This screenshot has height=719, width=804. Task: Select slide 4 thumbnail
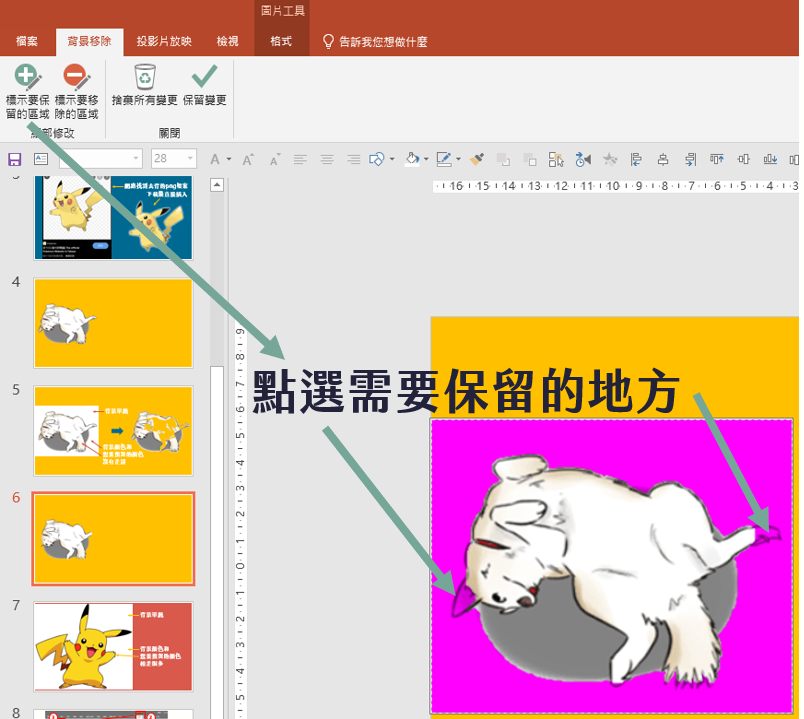[x=113, y=323]
